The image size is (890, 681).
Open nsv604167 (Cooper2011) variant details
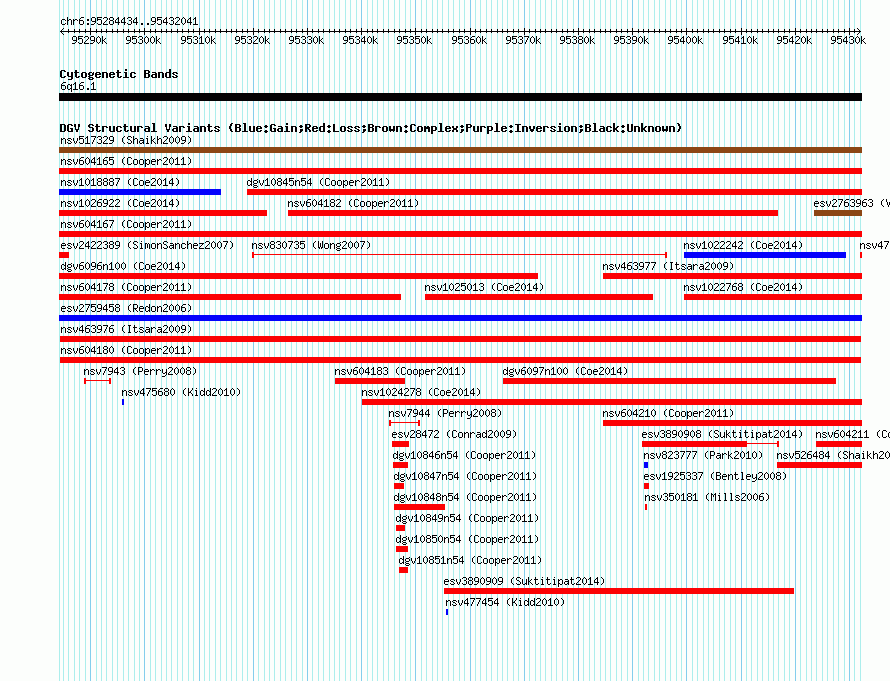click(126, 224)
